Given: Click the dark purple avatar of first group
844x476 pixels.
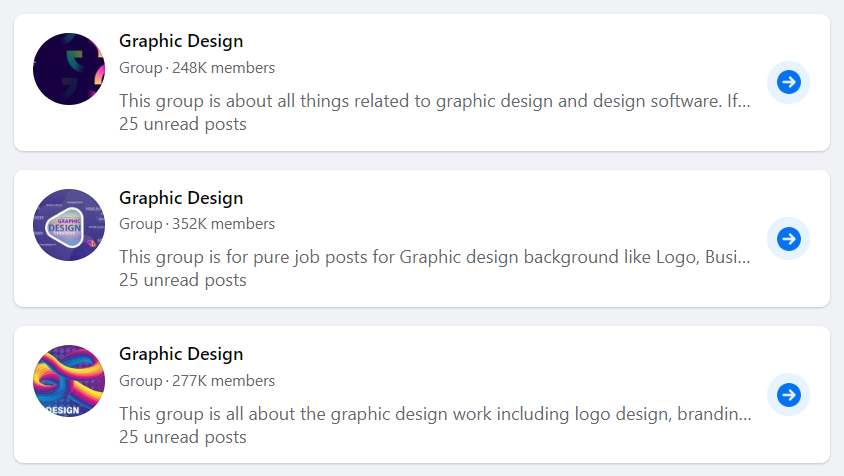Looking at the screenshot, I should coord(69,69).
